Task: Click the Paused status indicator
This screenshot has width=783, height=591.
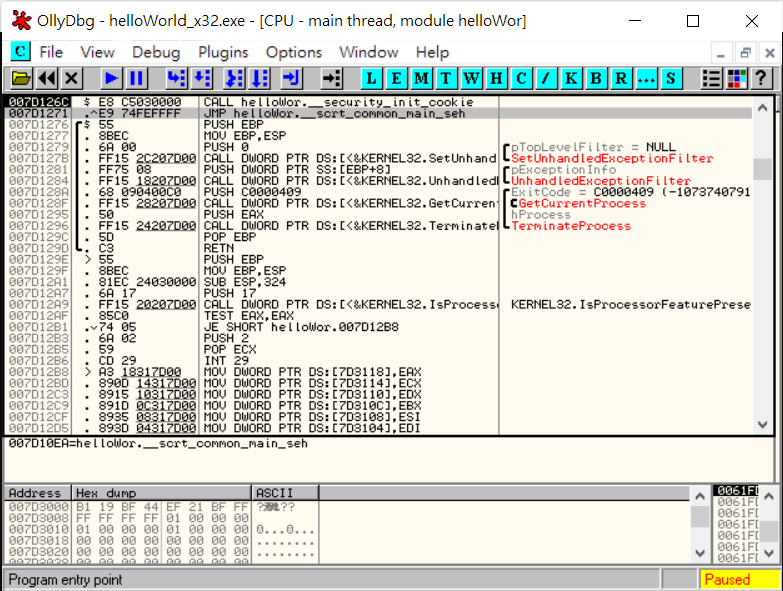Action: [738, 580]
